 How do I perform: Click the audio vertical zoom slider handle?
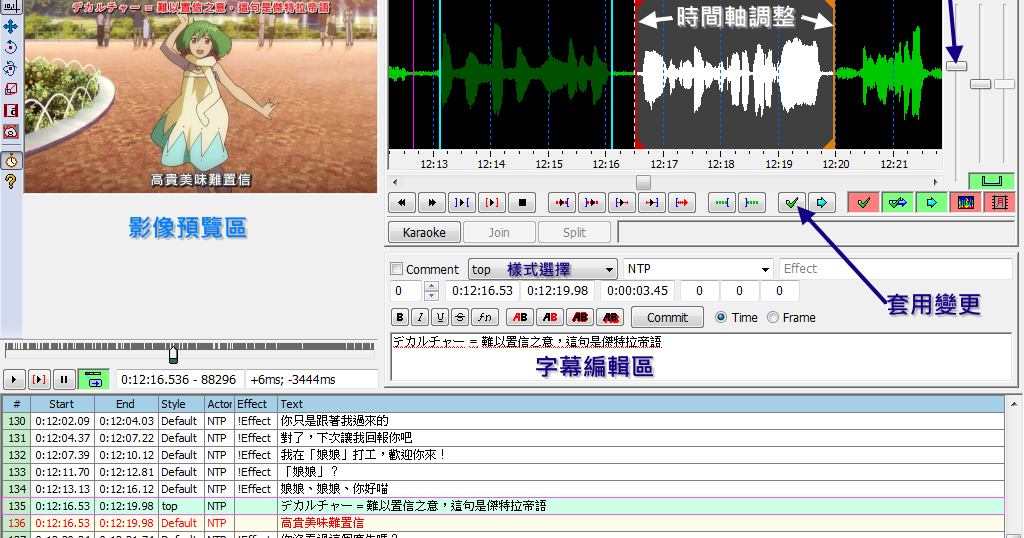[x=957, y=66]
